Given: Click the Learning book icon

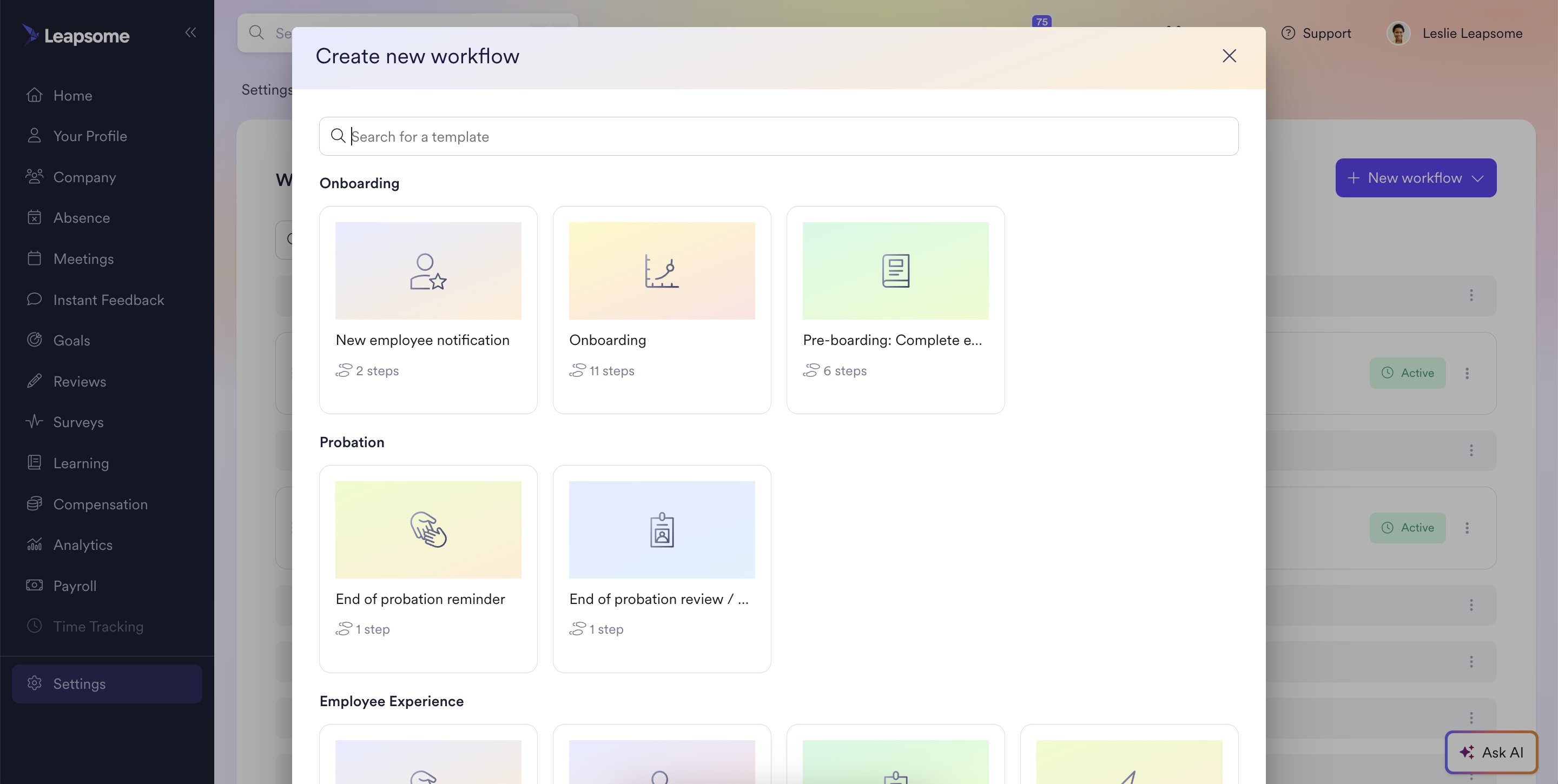Looking at the screenshot, I should 35,462.
